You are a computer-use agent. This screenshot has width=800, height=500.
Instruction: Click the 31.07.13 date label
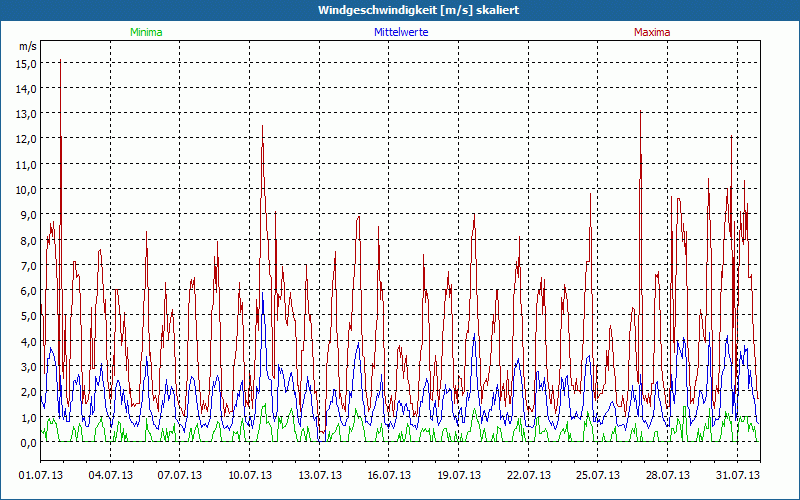(737, 475)
